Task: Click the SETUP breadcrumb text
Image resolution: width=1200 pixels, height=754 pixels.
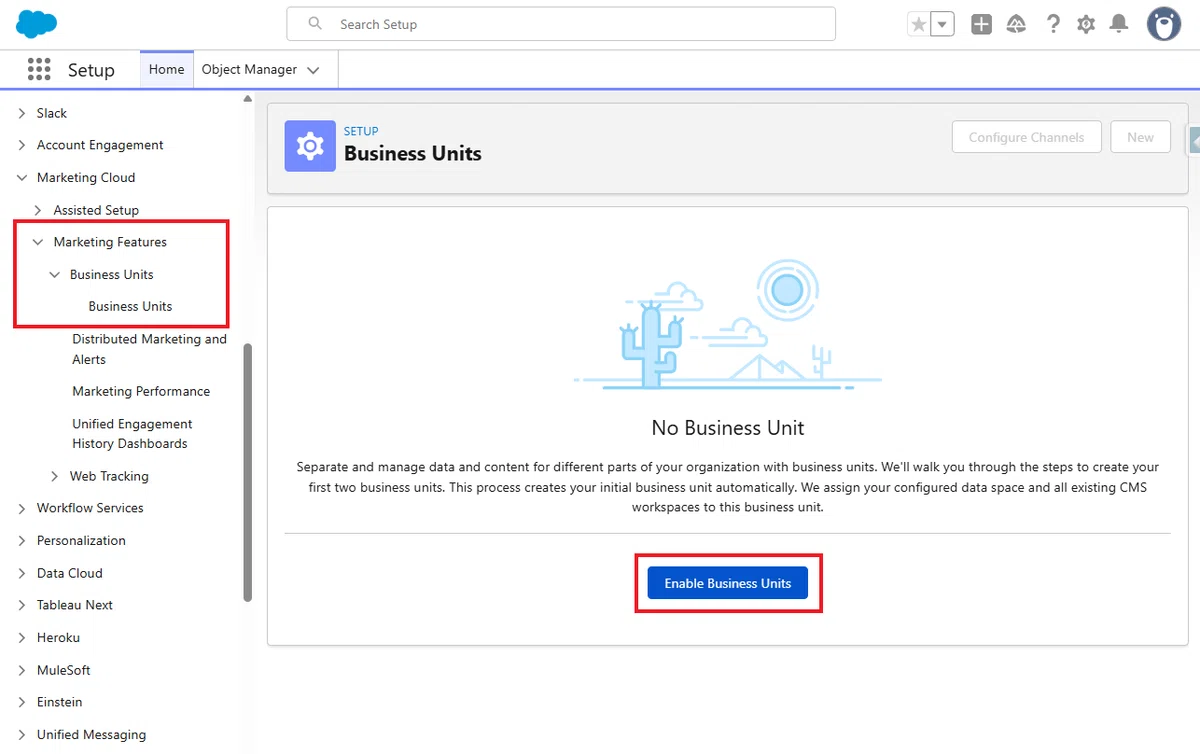Action: point(361,131)
